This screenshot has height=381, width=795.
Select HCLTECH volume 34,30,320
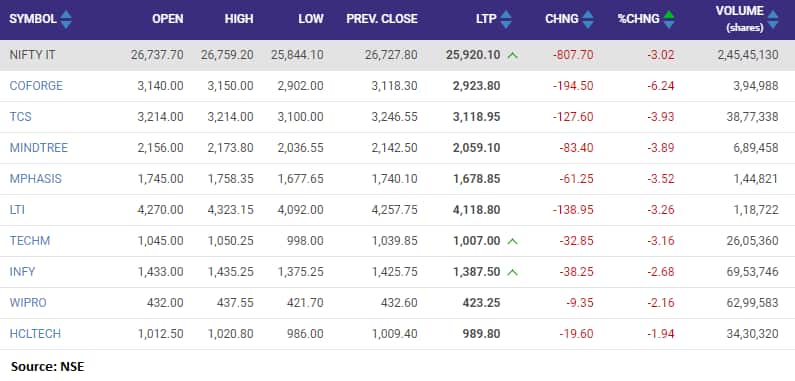tap(752, 333)
